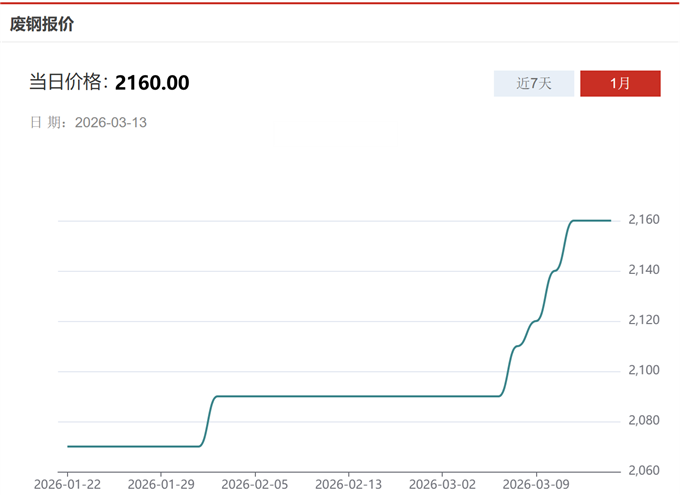Click the 2,120 y-axis label
The image size is (680, 495).
click(644, 320)
